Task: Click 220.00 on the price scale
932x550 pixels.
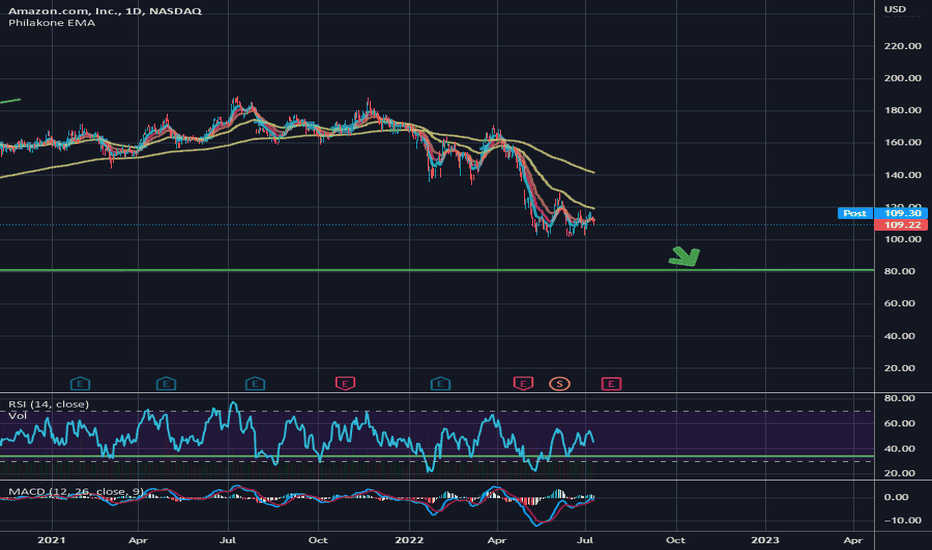Action: point(902,46)
